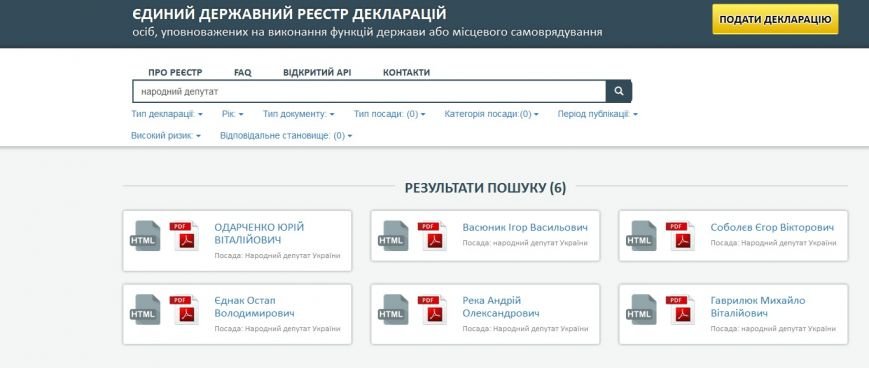Open the name link Река Андрій Олександрович

tap(501, 307)
